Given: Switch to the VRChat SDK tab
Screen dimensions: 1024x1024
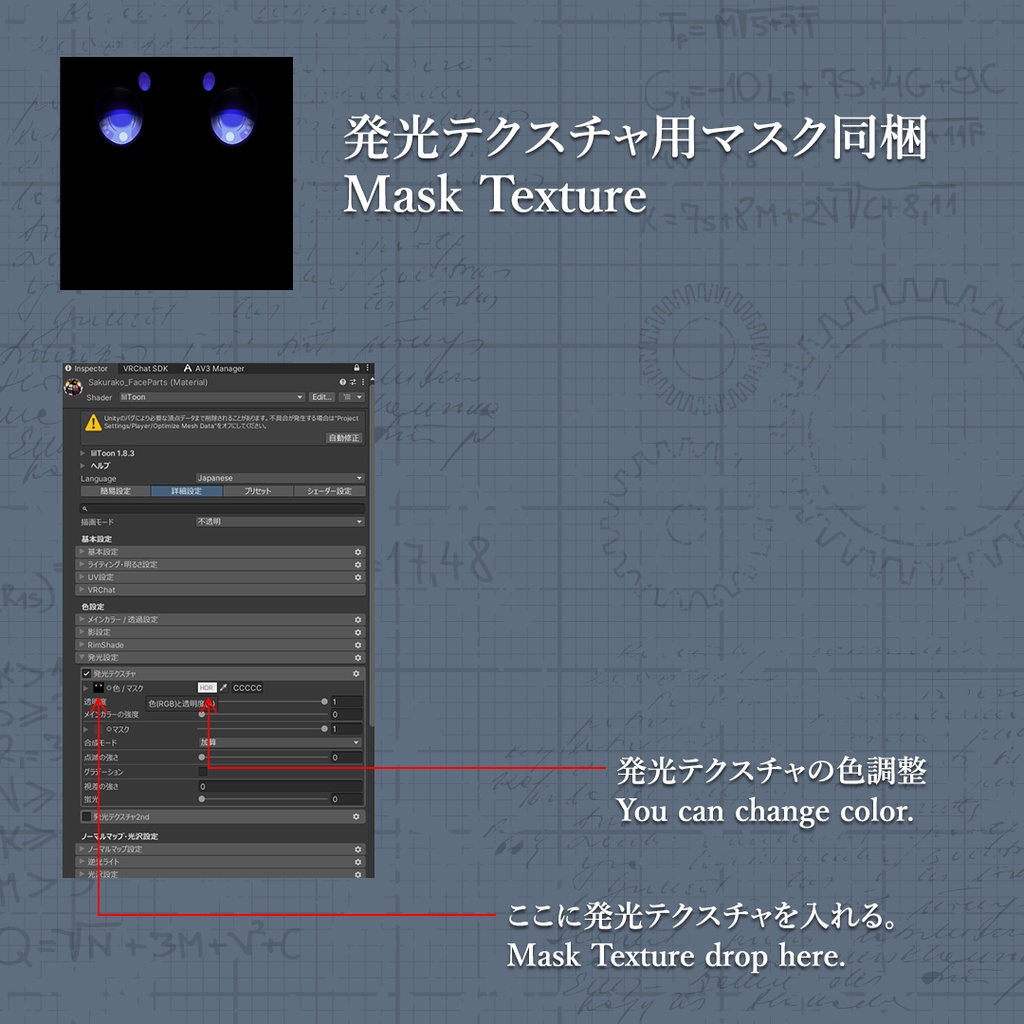Looking at the screenshot, I should [x=145, y=368].
